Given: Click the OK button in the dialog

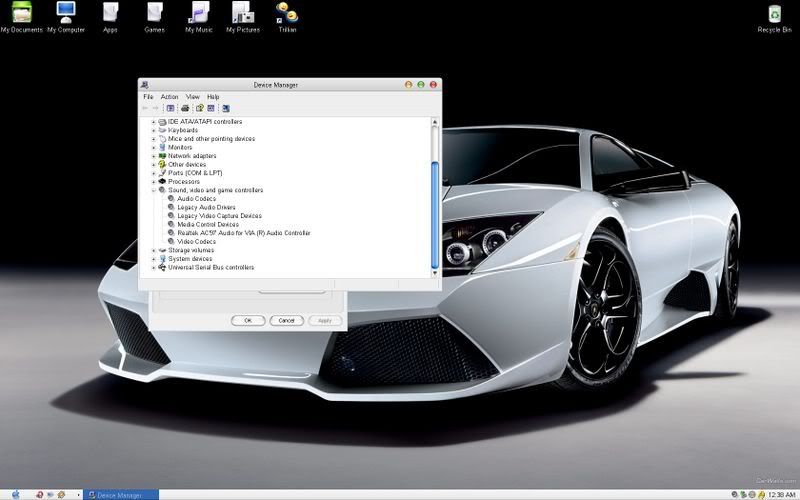Looking at the screenshot, I should click(x=248, y=320).
